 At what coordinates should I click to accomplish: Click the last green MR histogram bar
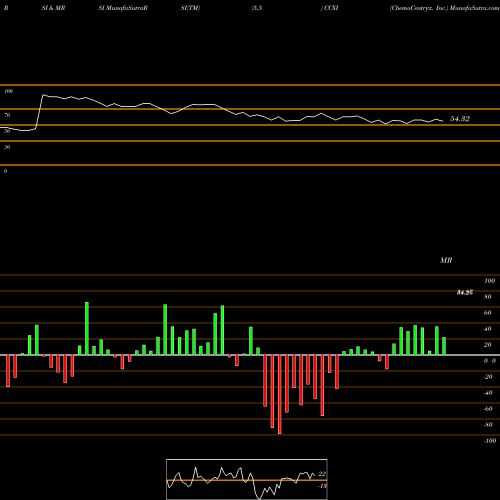tap(444, 346)
